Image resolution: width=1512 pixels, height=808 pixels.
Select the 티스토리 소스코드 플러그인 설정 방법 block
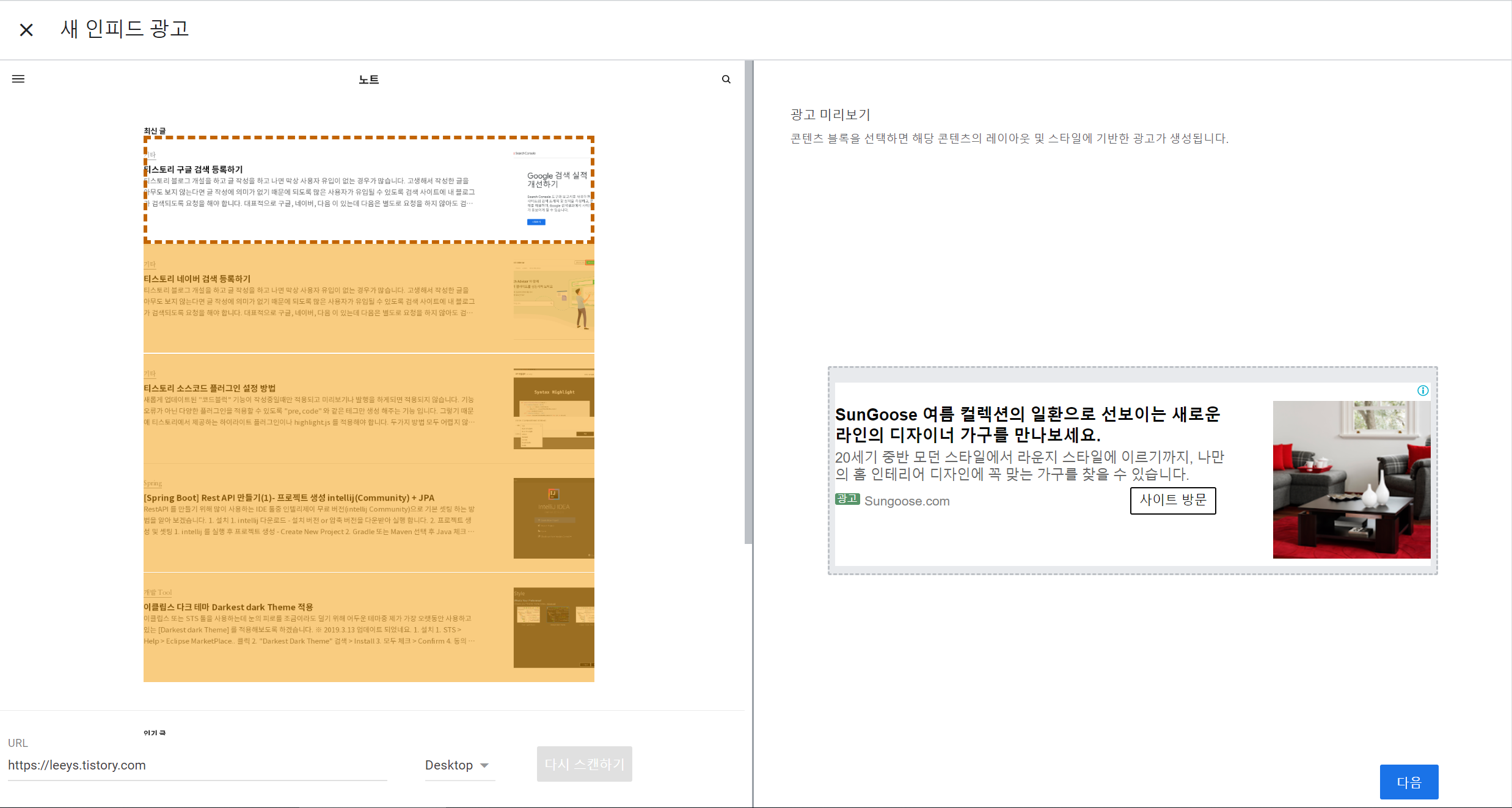(369, 408)
